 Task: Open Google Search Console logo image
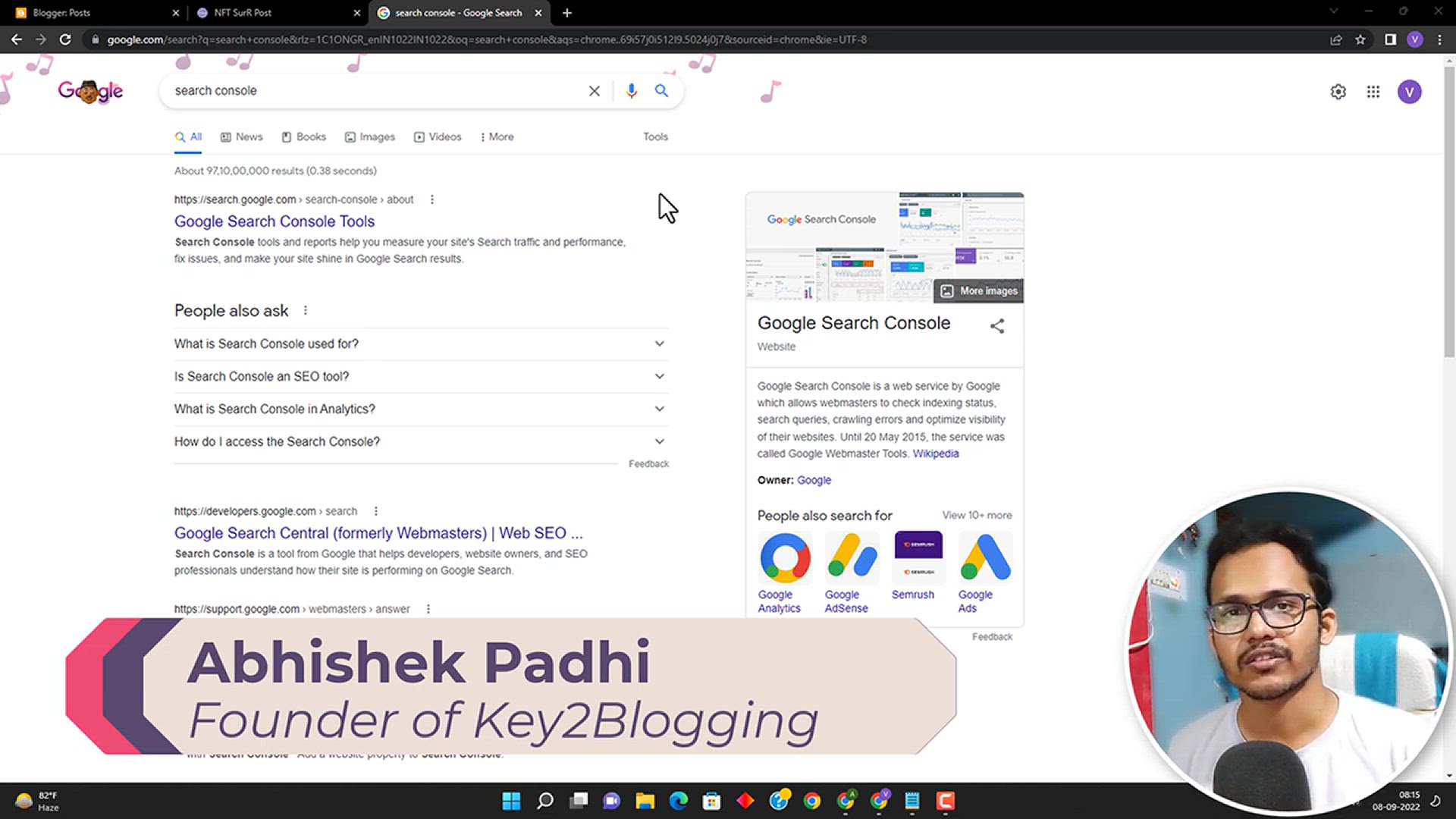[821, 219]
